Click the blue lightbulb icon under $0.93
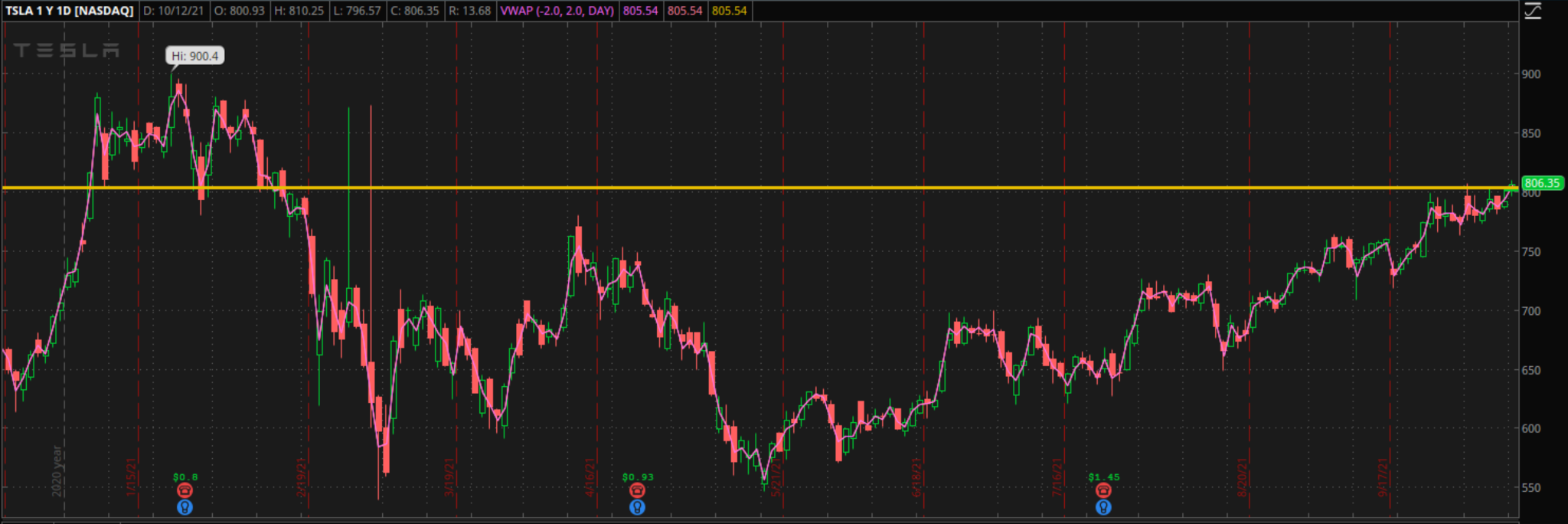Image resolution: width=1568 pixels, height=524 pixels. click(637, 507)
